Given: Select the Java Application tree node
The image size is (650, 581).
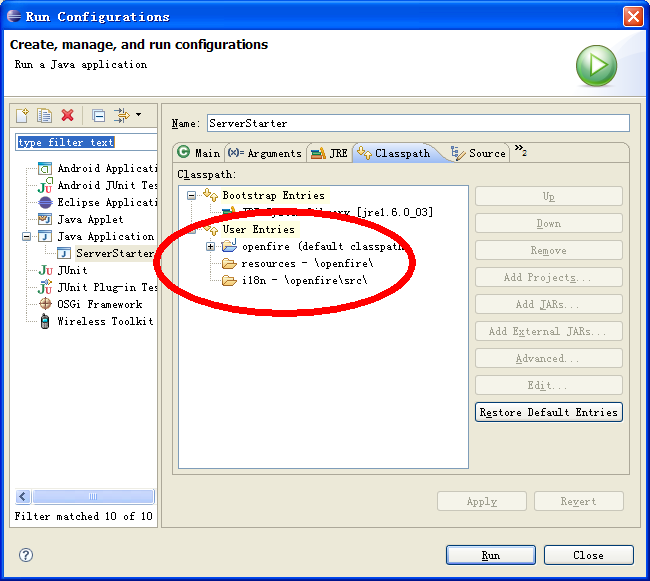Looking at the screenshot, I should [105, 236].
